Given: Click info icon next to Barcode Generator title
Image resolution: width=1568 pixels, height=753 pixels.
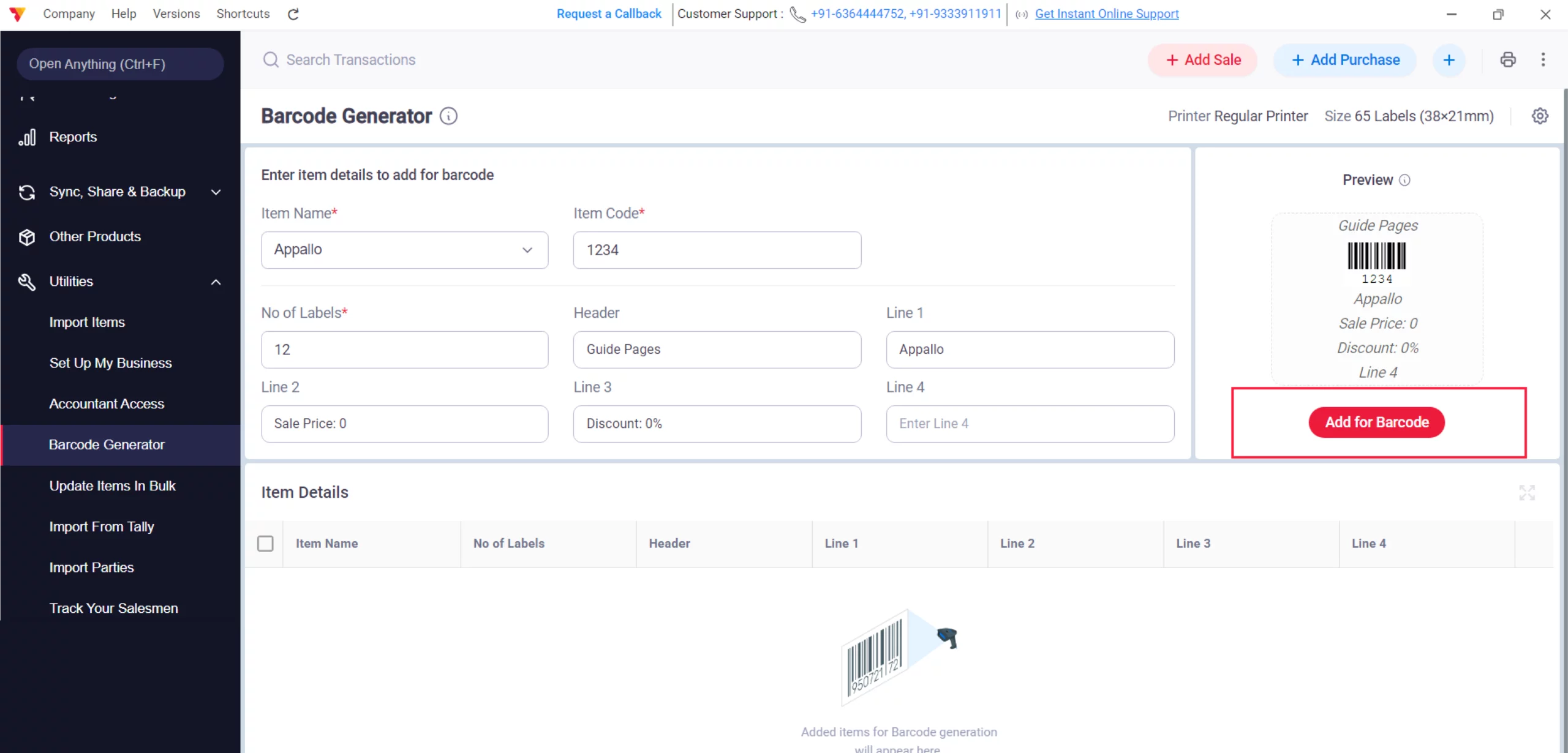Looking at the screenshot, I should [x=449, y=116].
